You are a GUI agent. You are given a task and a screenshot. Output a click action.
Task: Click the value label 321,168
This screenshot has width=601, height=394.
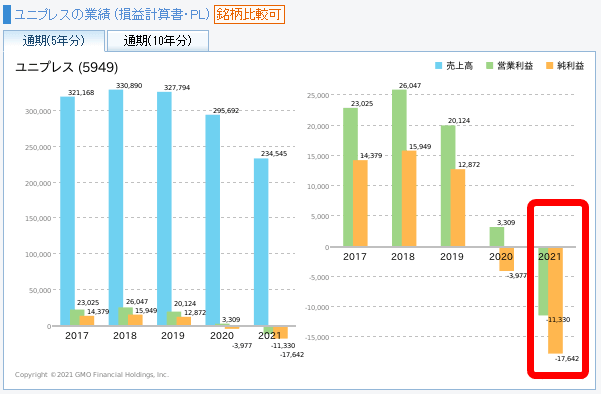coord(81,92)
